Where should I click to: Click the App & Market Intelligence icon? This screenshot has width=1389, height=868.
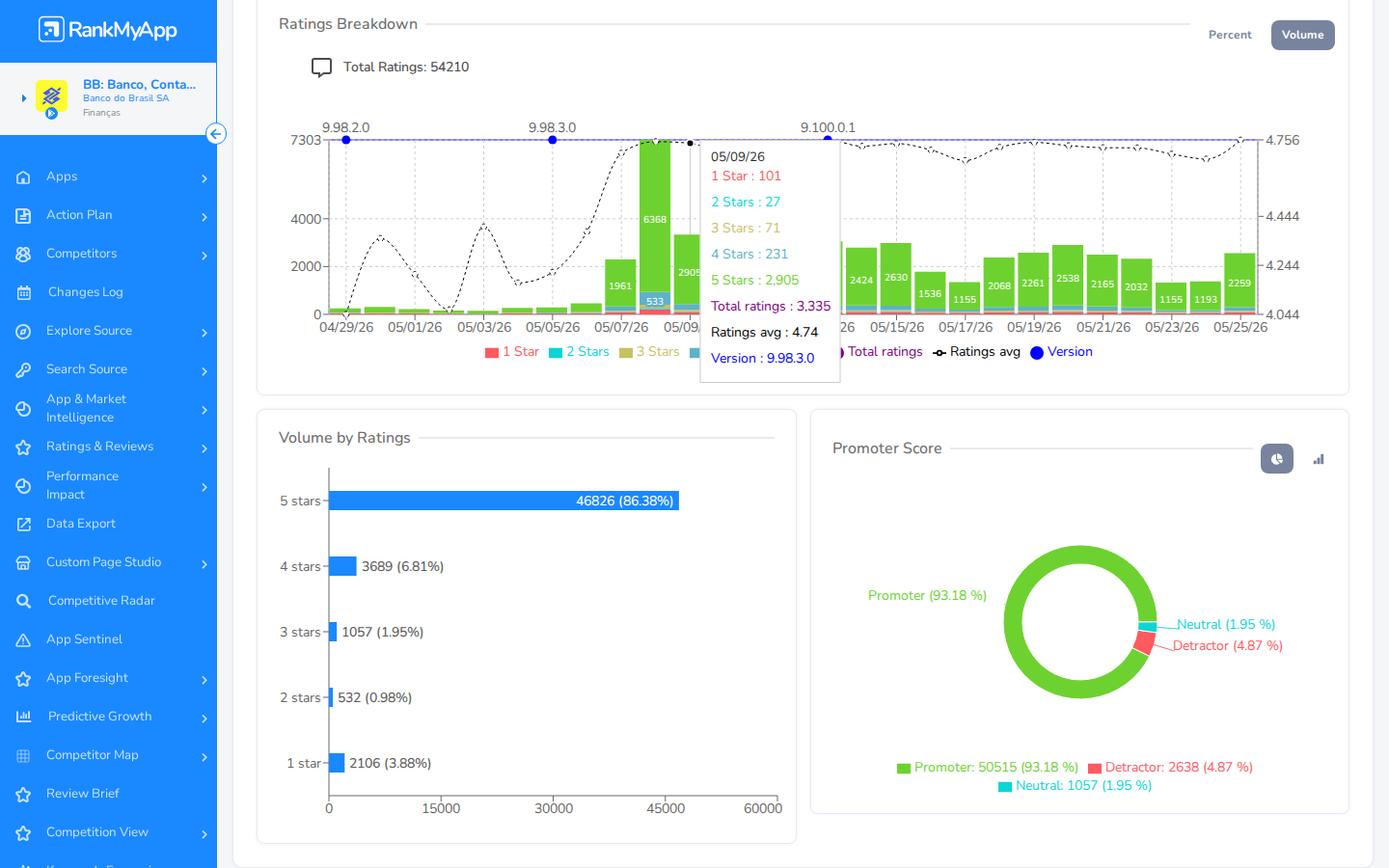point(23,409)
